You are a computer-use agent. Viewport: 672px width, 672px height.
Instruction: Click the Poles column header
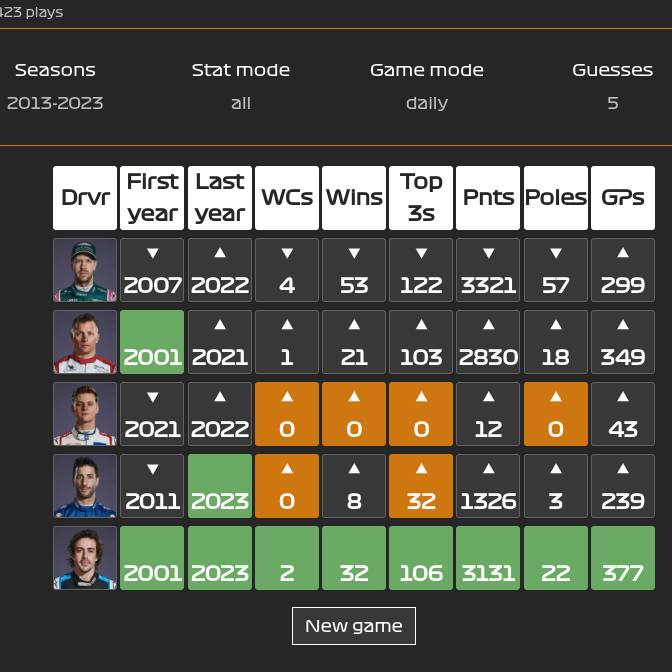tap(555, 197)
